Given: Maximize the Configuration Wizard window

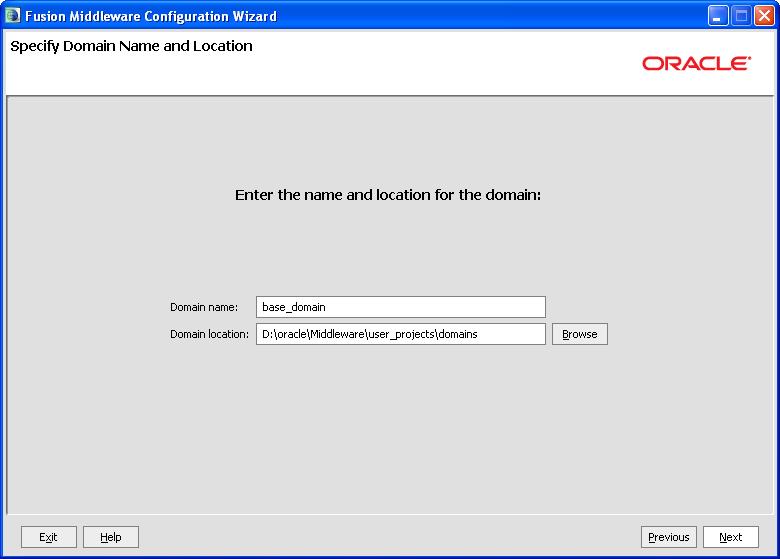Looking at the screenshot, I should pos(741,16).
